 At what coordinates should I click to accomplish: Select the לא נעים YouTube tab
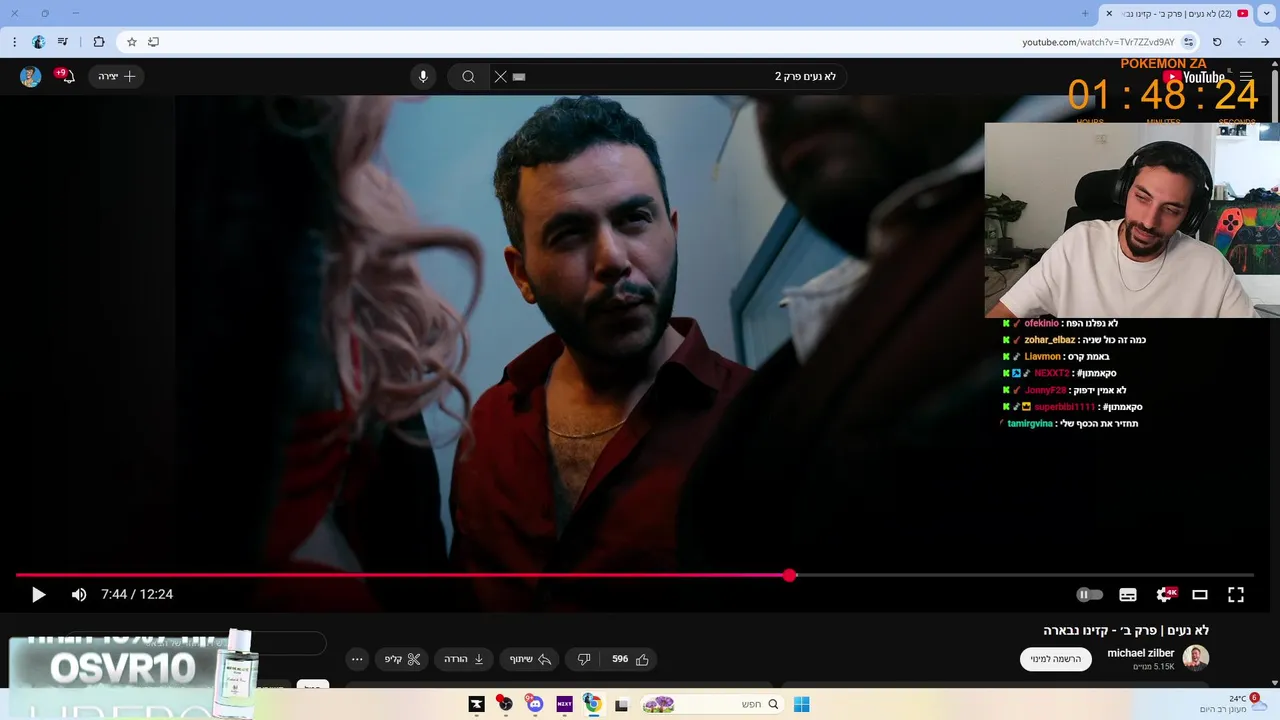pos(1178,13)
